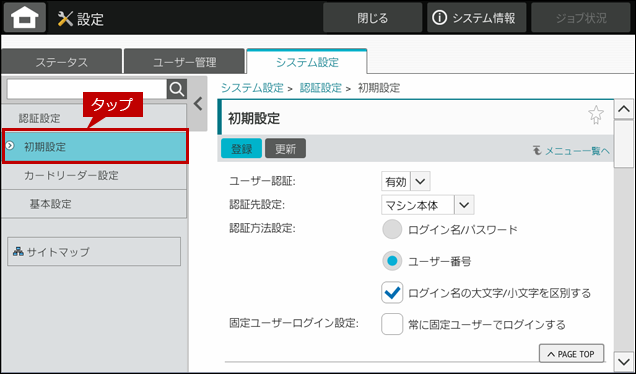
Task: Open the サイトマップ button
Action: [x=94, y=251]
